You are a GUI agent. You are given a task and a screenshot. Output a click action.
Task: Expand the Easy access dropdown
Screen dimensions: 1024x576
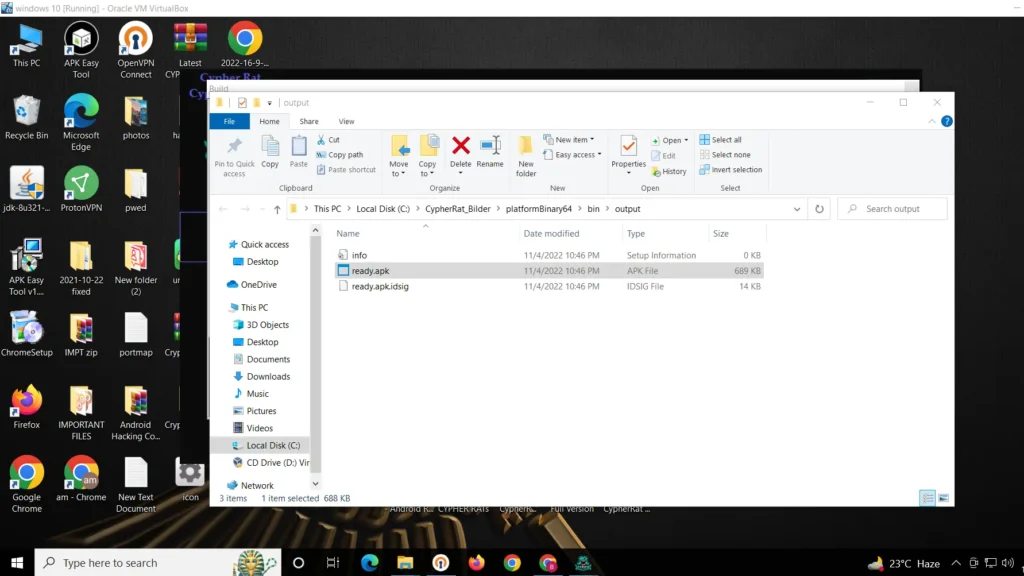tap(572, 155)
